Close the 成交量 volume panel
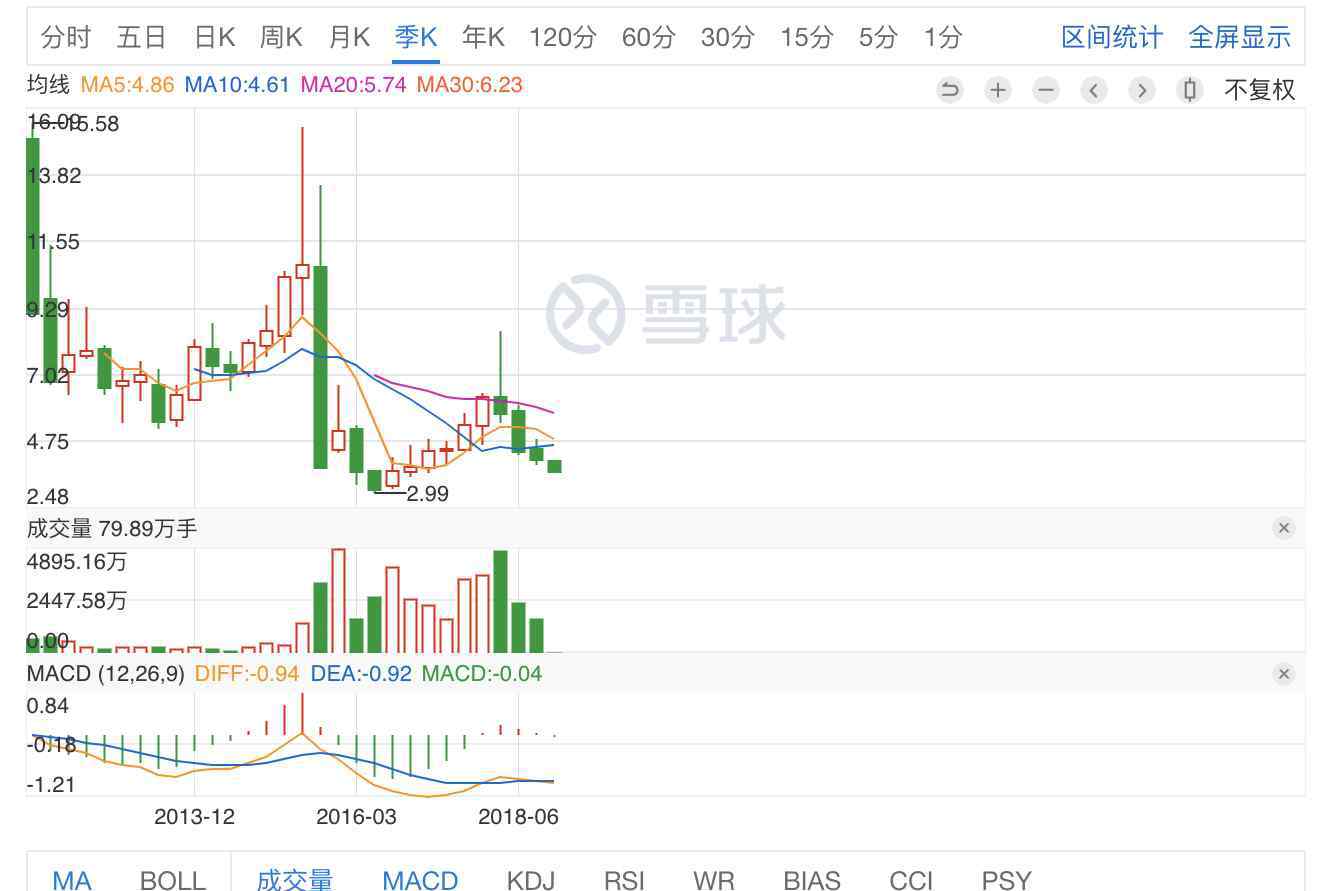Screen dimensions: 1328x891 (x=1284, y=528)
